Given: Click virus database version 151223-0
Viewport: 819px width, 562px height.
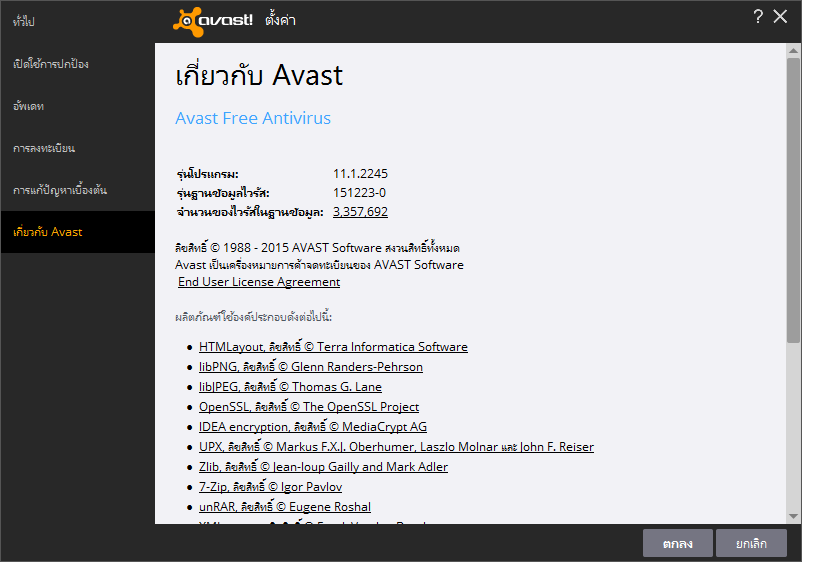Looking at the screenshot, I should [359, 193].
